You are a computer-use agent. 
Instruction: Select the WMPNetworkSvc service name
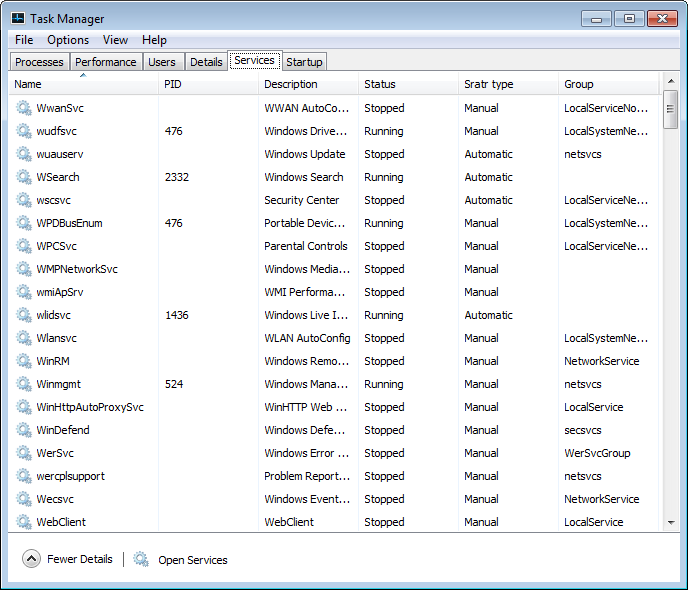click(x=77, y=269)
